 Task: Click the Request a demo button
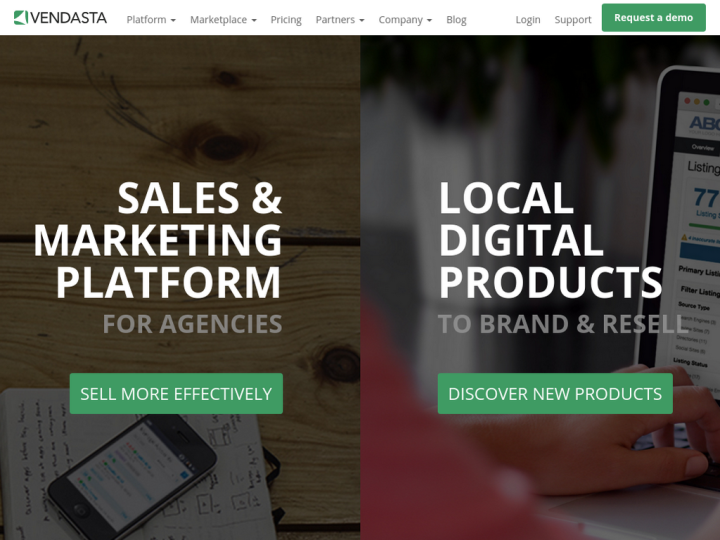point(653,17)
